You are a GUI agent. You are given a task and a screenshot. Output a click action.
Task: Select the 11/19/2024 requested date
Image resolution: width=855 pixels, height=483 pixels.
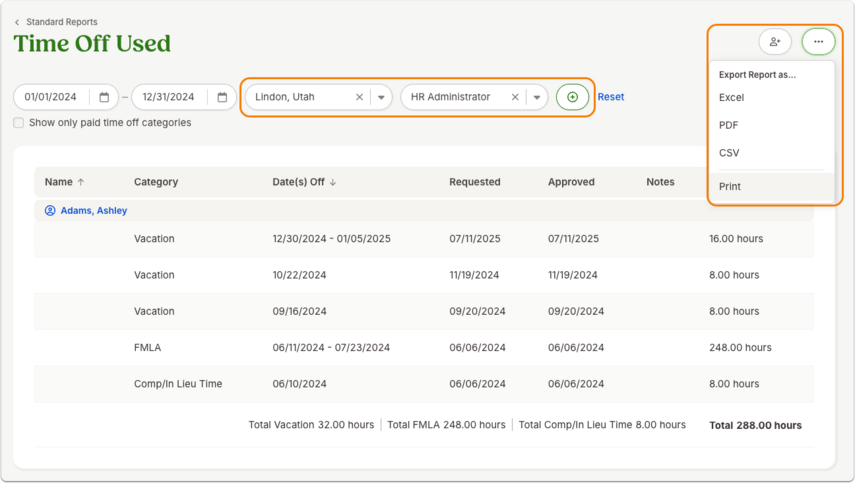click(x=474, y=275)
